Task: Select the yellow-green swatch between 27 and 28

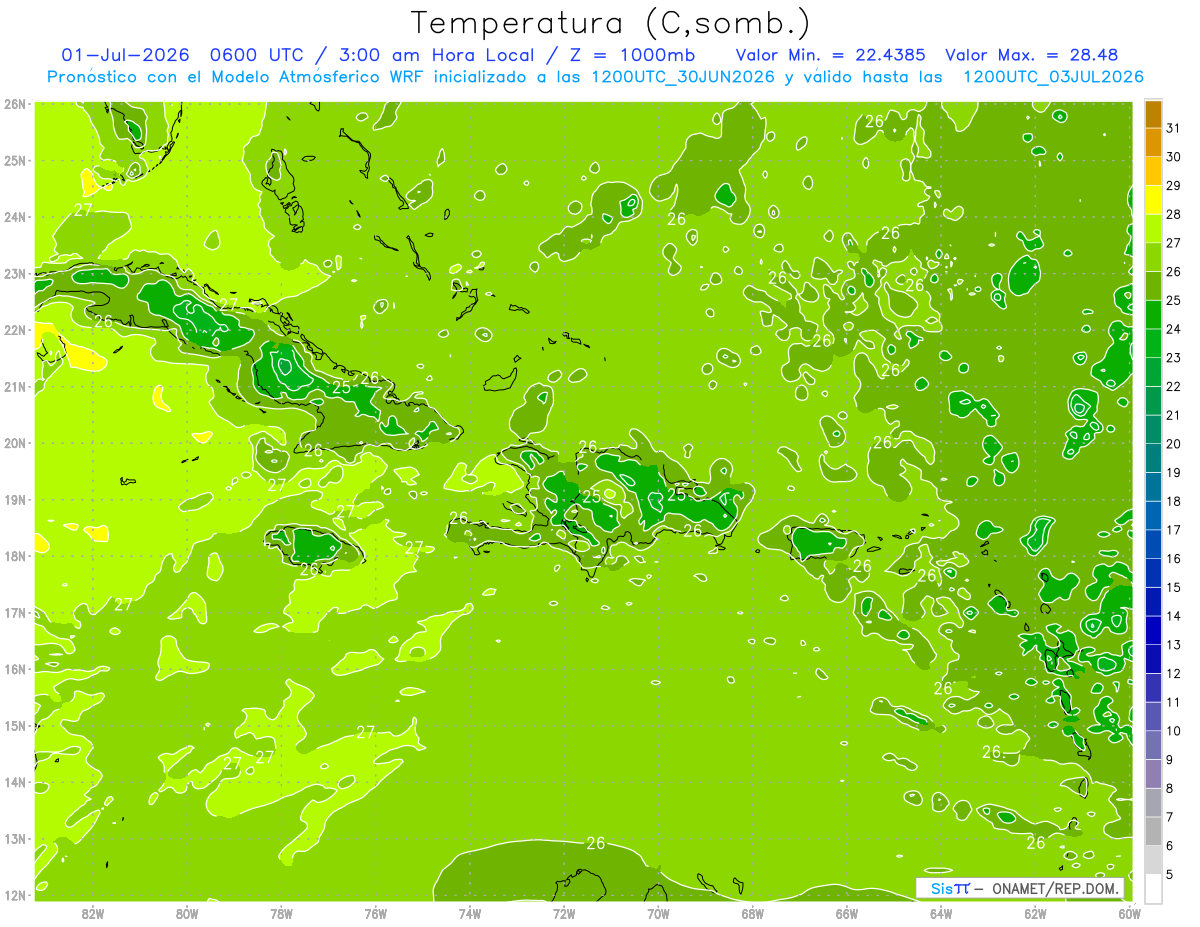Action: point(1153,229)
